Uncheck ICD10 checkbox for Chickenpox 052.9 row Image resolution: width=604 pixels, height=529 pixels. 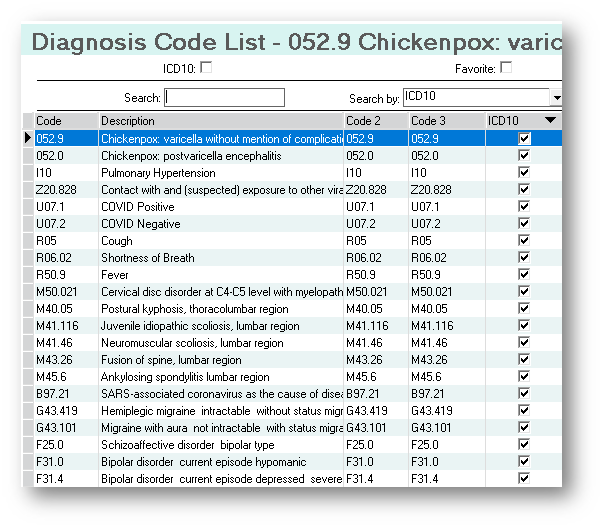[524, 139]
